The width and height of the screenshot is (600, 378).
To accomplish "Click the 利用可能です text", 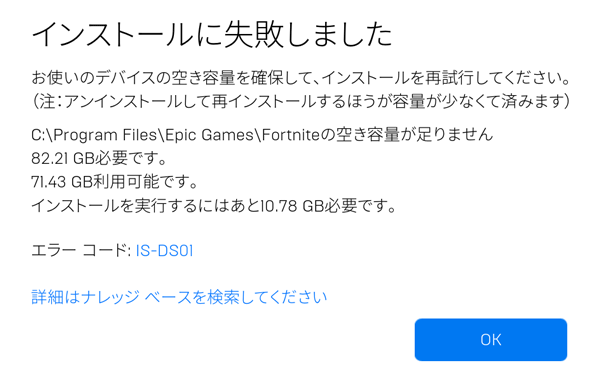I will click(146, 182).
